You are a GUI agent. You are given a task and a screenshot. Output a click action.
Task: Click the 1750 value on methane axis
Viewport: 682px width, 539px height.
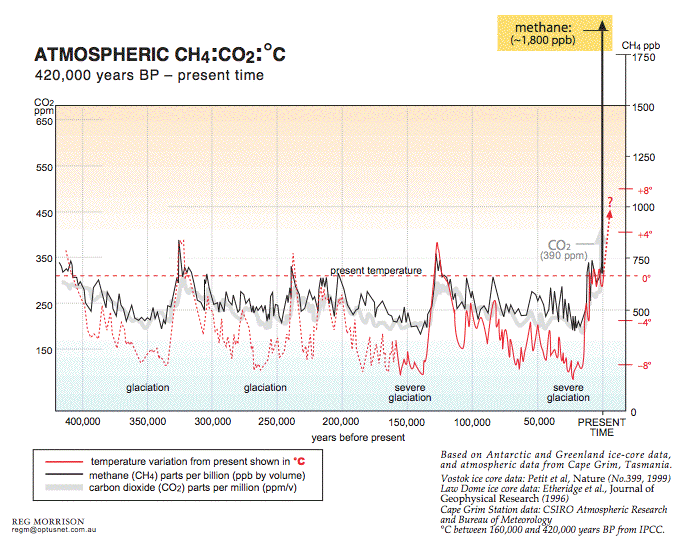(642, 58)
